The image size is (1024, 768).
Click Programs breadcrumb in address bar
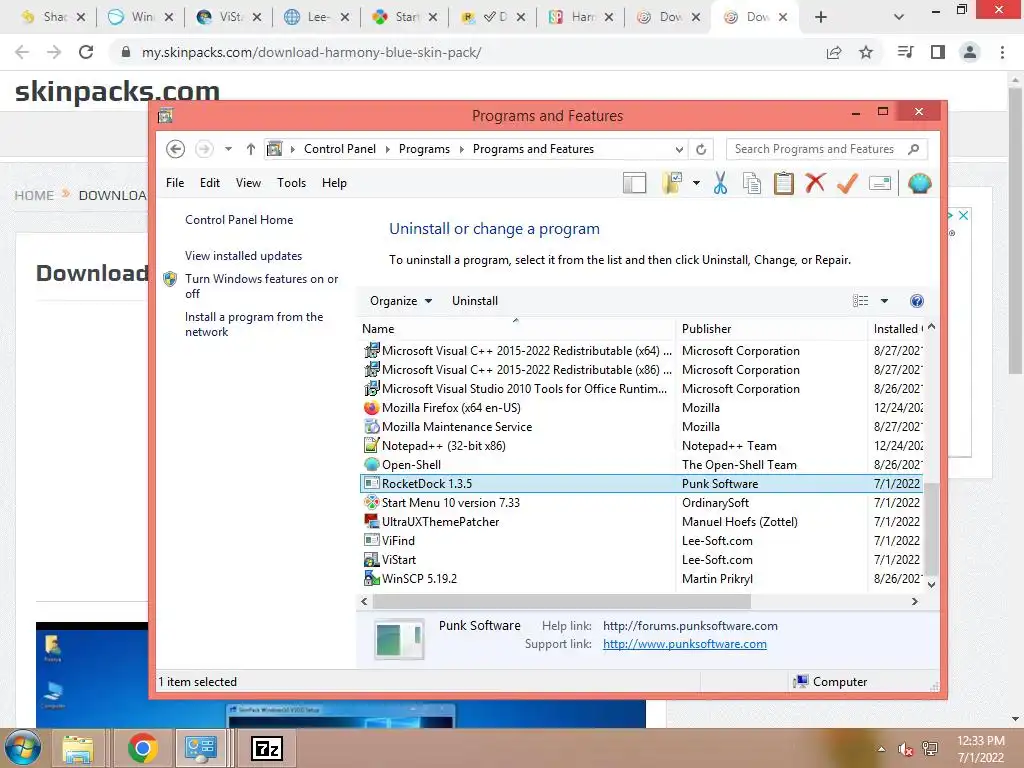[x=424, y=149]
